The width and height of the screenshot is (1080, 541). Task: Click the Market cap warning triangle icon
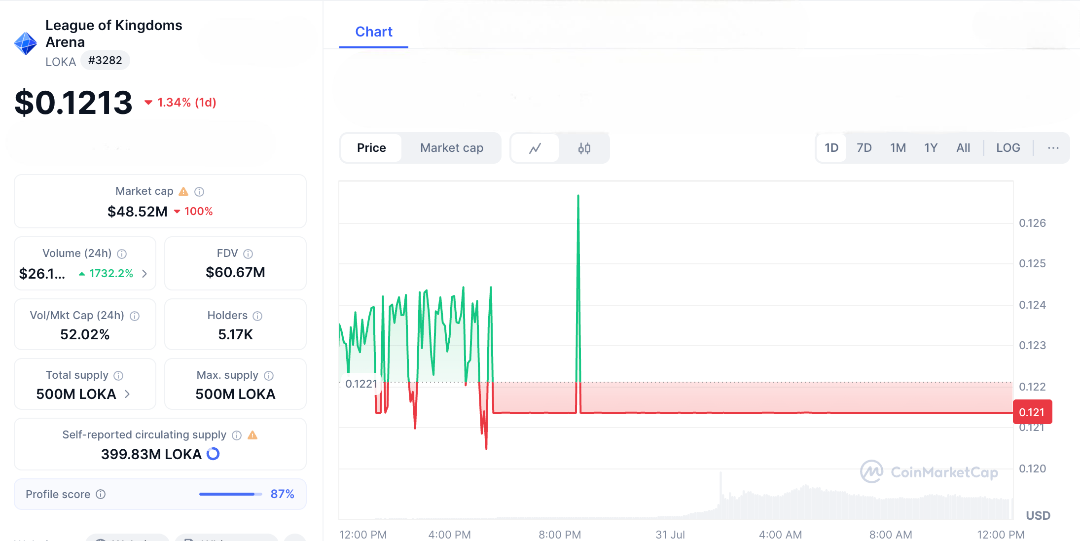[183, 191]
